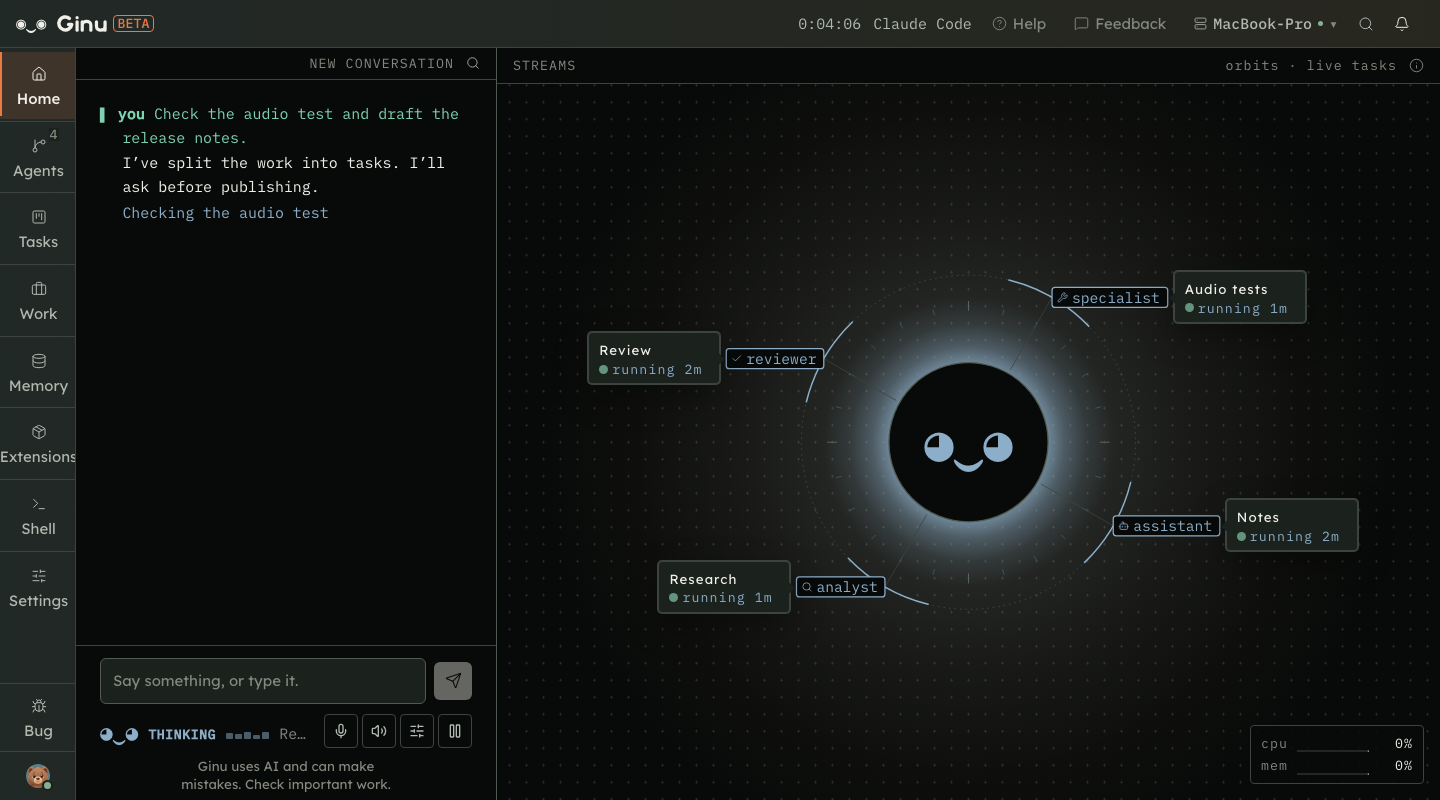Open the Home sidebar section
Viewport: 1440px width, 800px height.
click(38, 85)
